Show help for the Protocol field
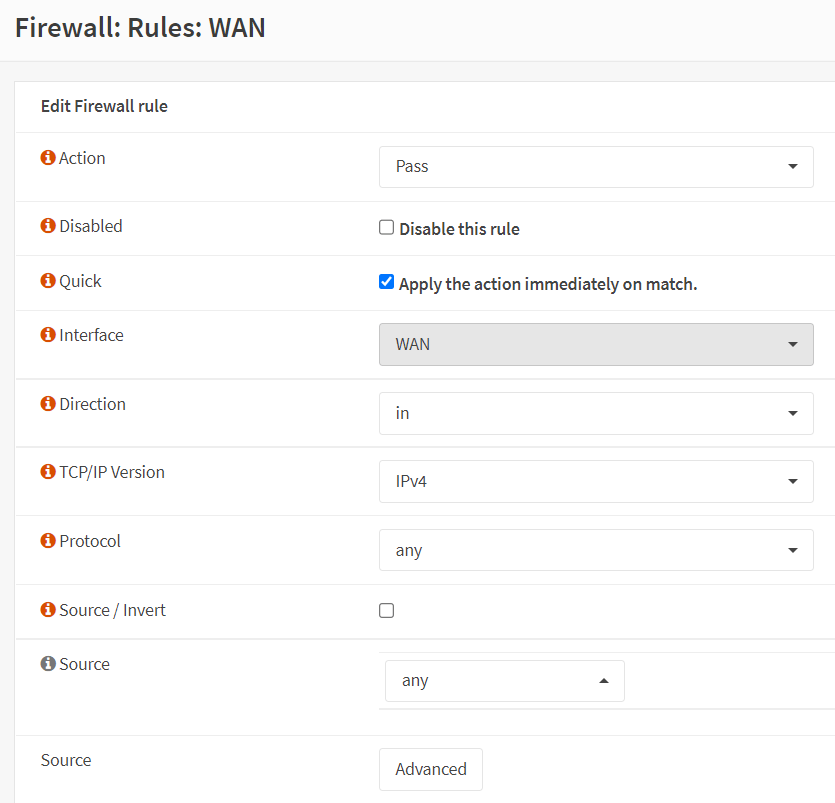This screenshot has width=835, height=803. click(x=48, y=541)
